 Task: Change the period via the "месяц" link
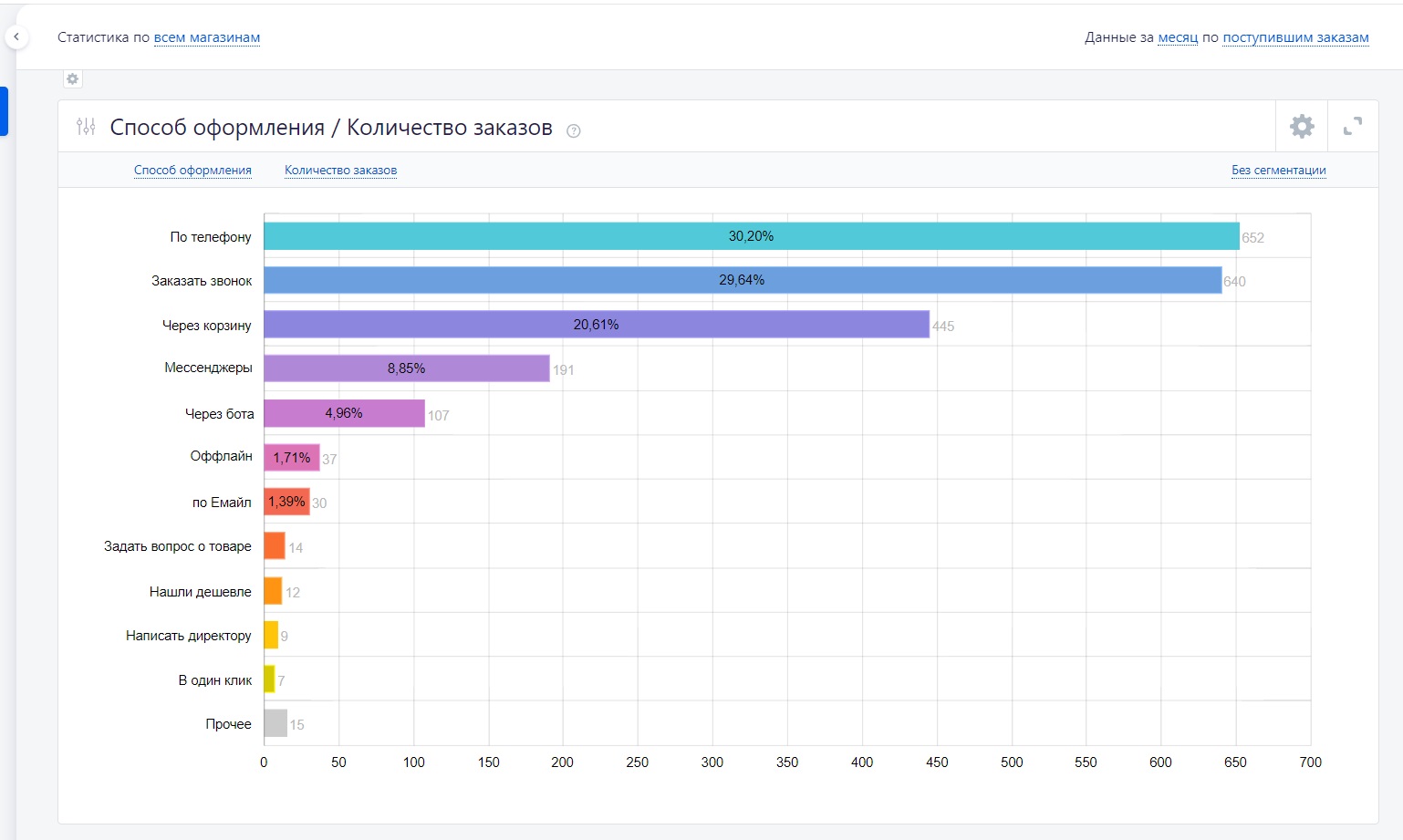(x=1178, y=37)
